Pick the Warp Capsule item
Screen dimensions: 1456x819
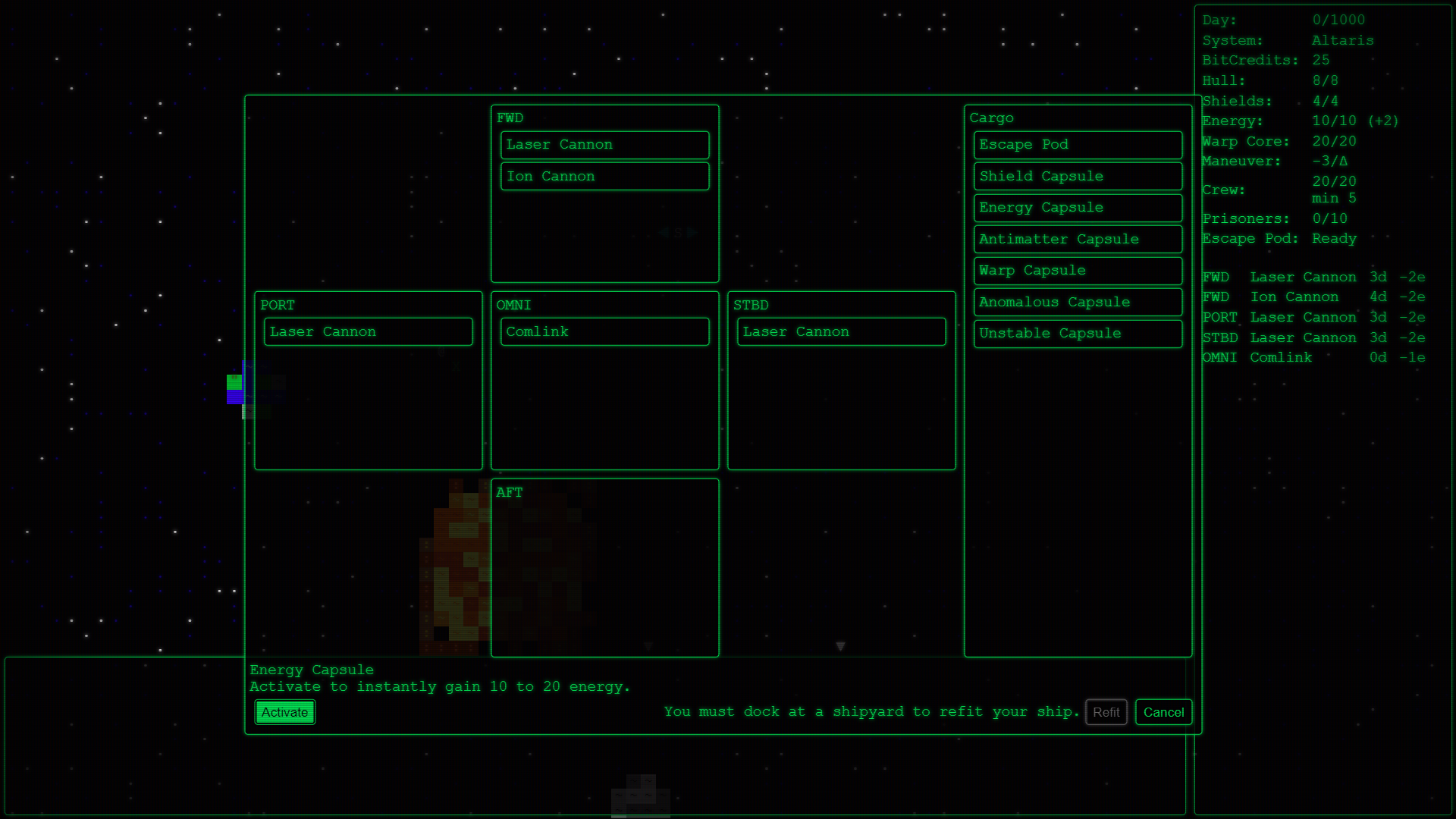pos(1078,271)
